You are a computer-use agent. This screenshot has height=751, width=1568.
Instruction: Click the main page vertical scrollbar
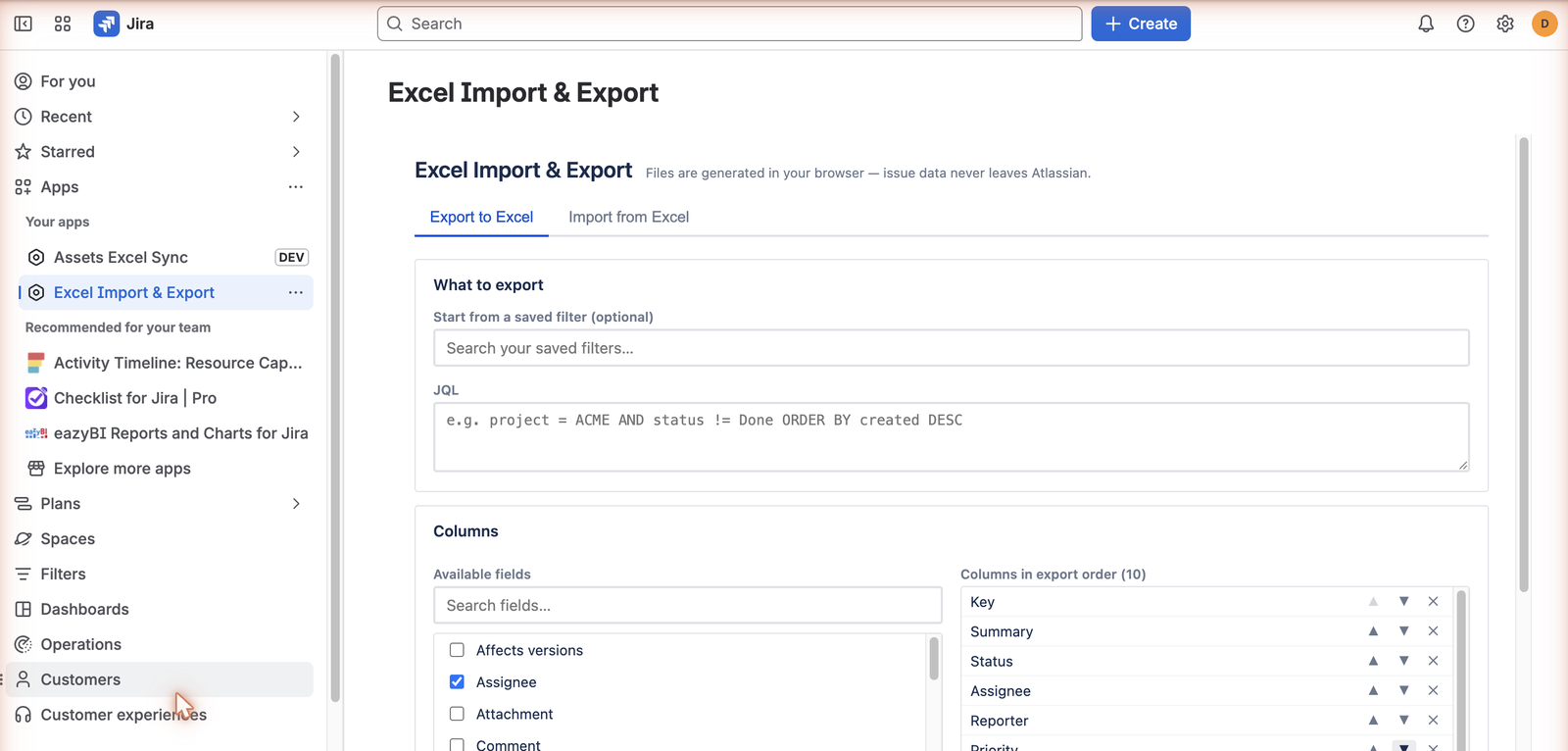(1524, 365)
